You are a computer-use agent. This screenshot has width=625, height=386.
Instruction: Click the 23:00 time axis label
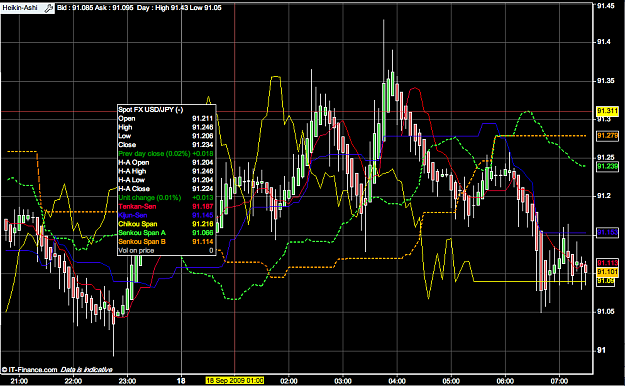[x=127, y=381]
